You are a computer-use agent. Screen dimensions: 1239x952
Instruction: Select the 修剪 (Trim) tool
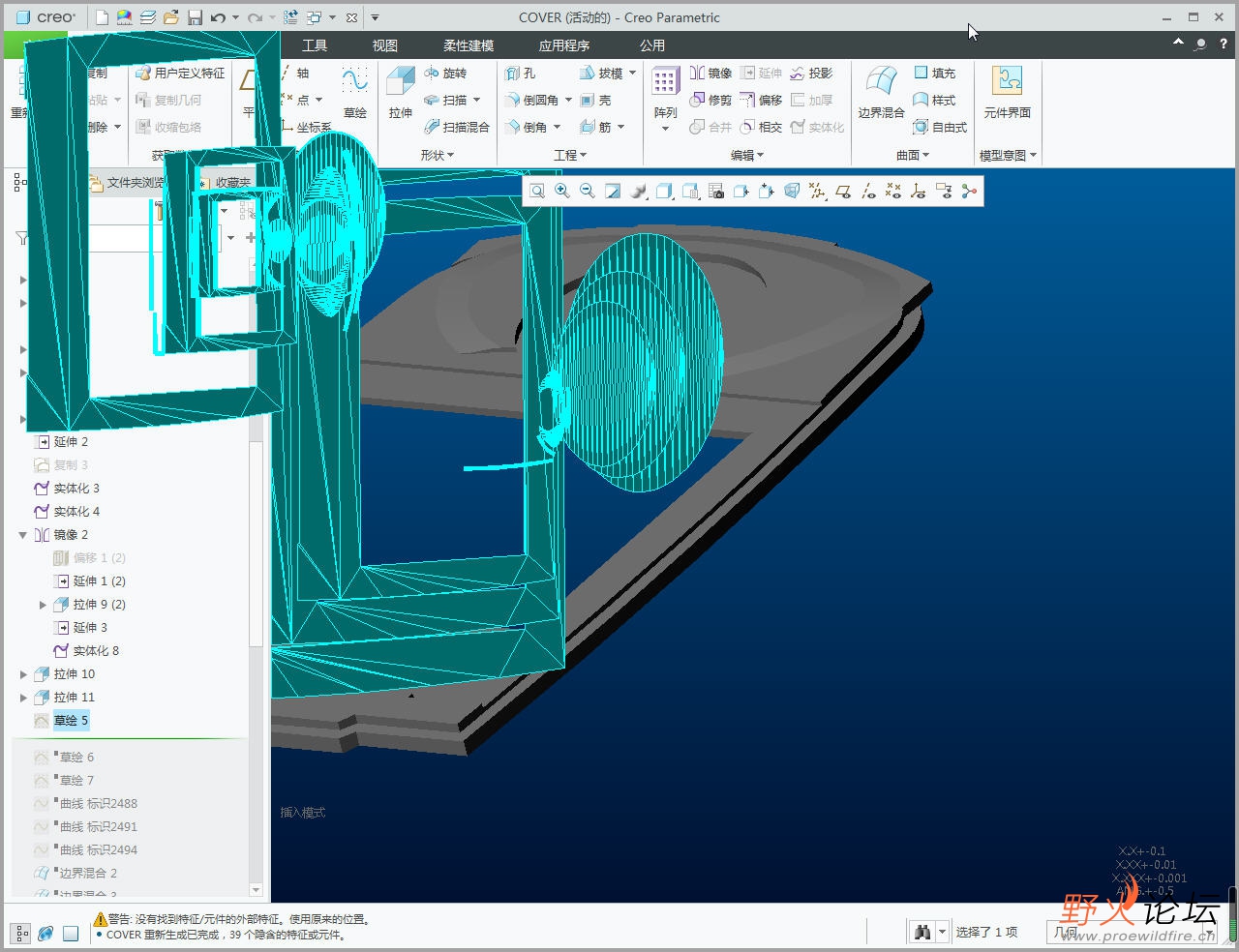coord(710,100)
